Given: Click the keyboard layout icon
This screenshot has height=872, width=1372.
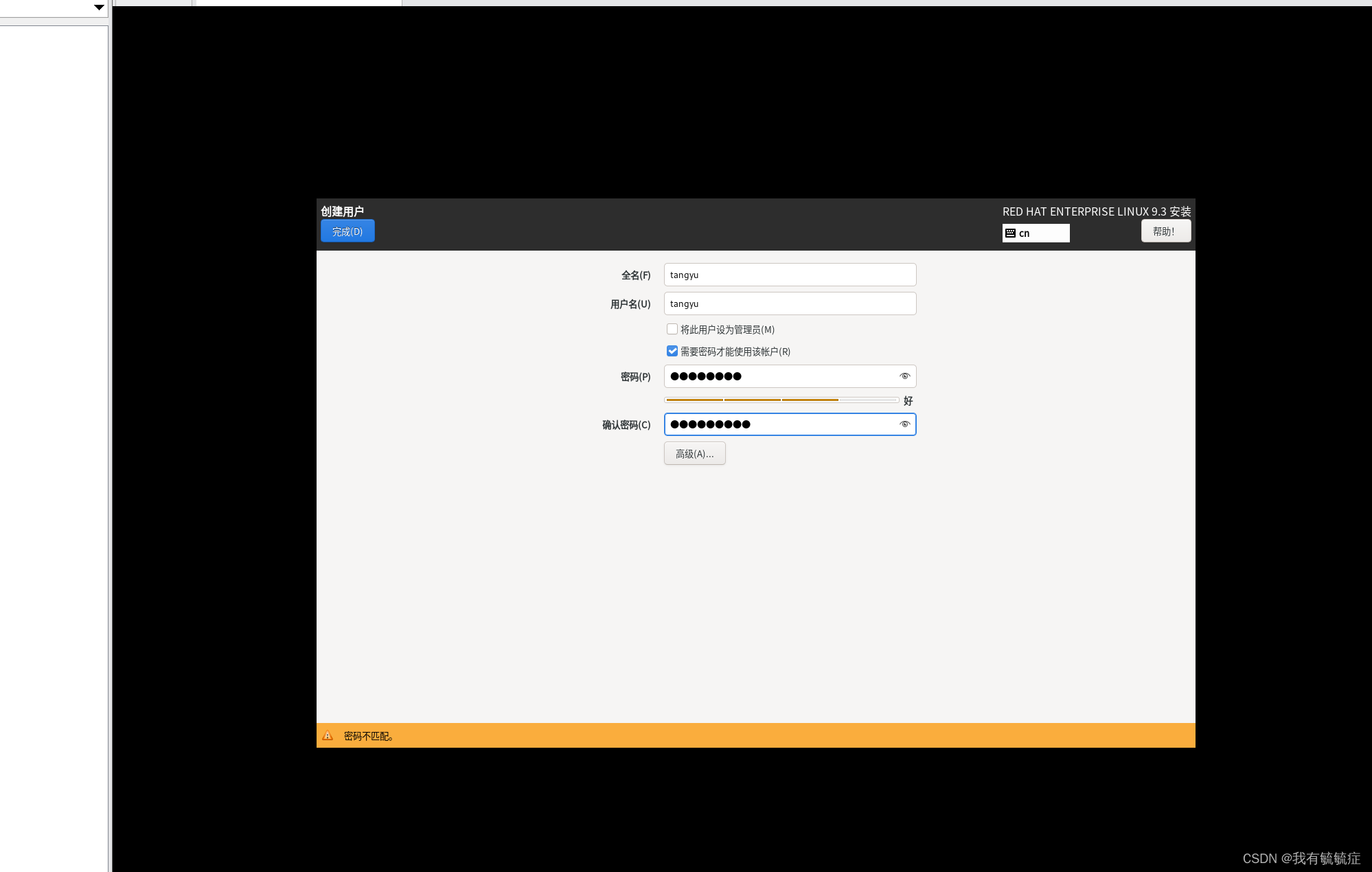Looking at the screenshot, I should click(1010, 233).
